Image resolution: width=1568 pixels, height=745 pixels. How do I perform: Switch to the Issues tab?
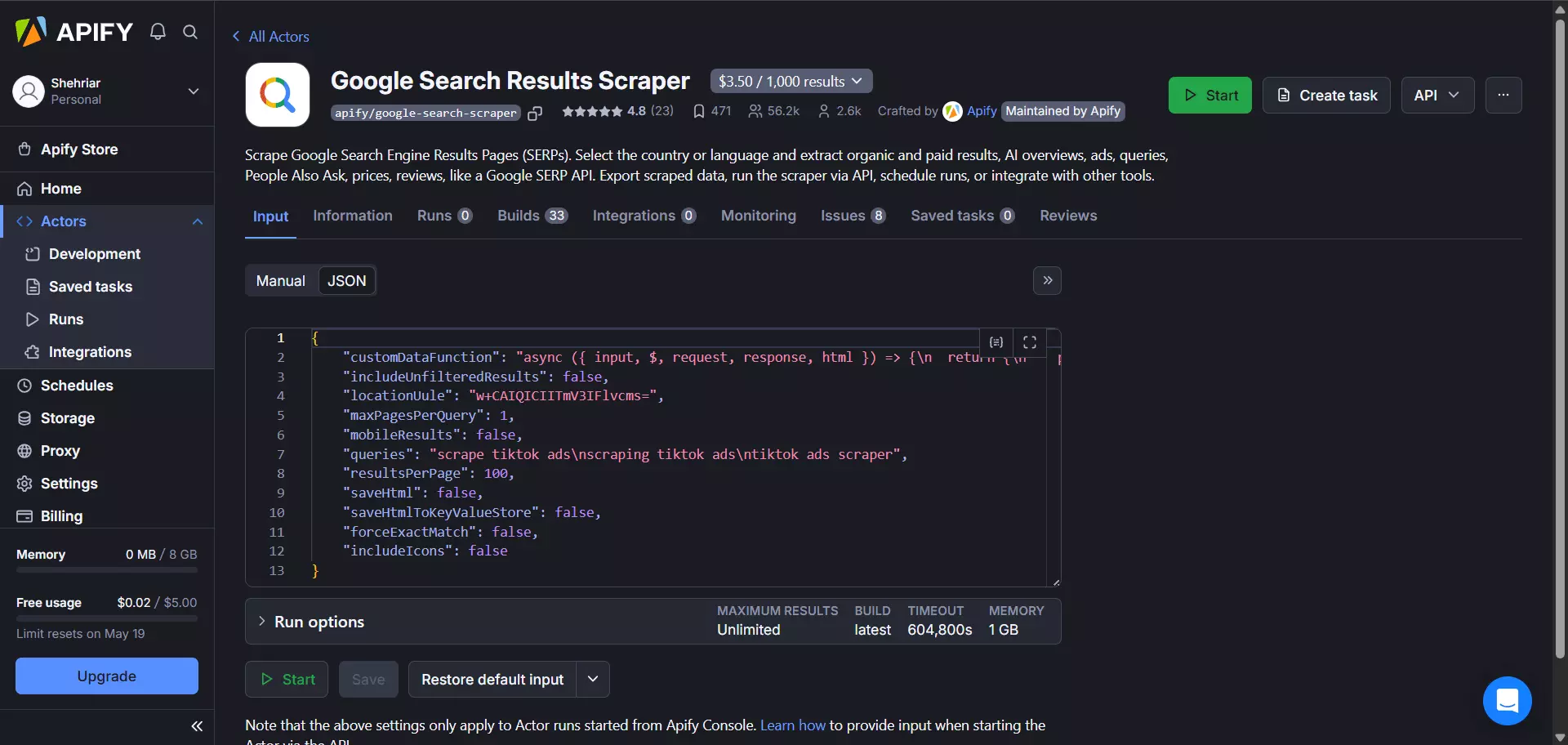pyautogui.click(x=852, y=216)
